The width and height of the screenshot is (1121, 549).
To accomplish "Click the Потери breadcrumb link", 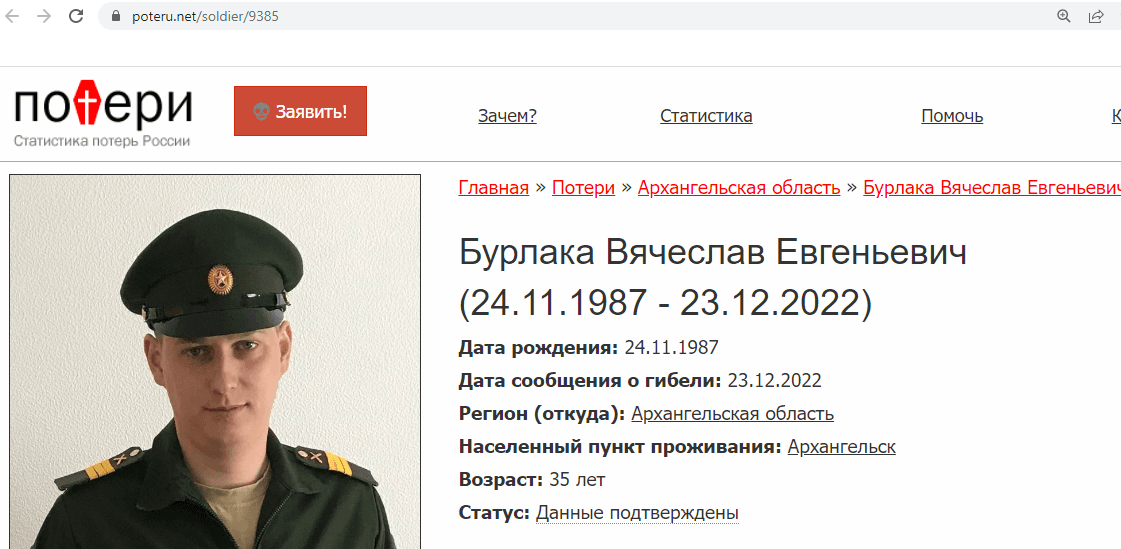I will coord(583,188).
